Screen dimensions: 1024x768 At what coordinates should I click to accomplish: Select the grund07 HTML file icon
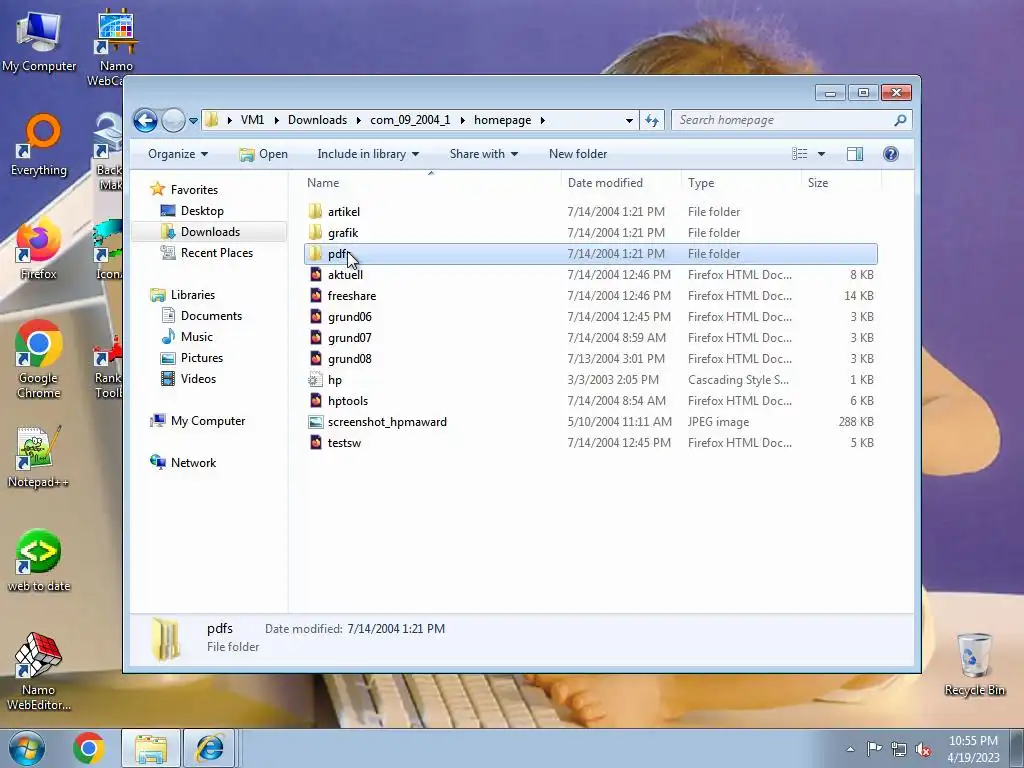pos(315,338)
